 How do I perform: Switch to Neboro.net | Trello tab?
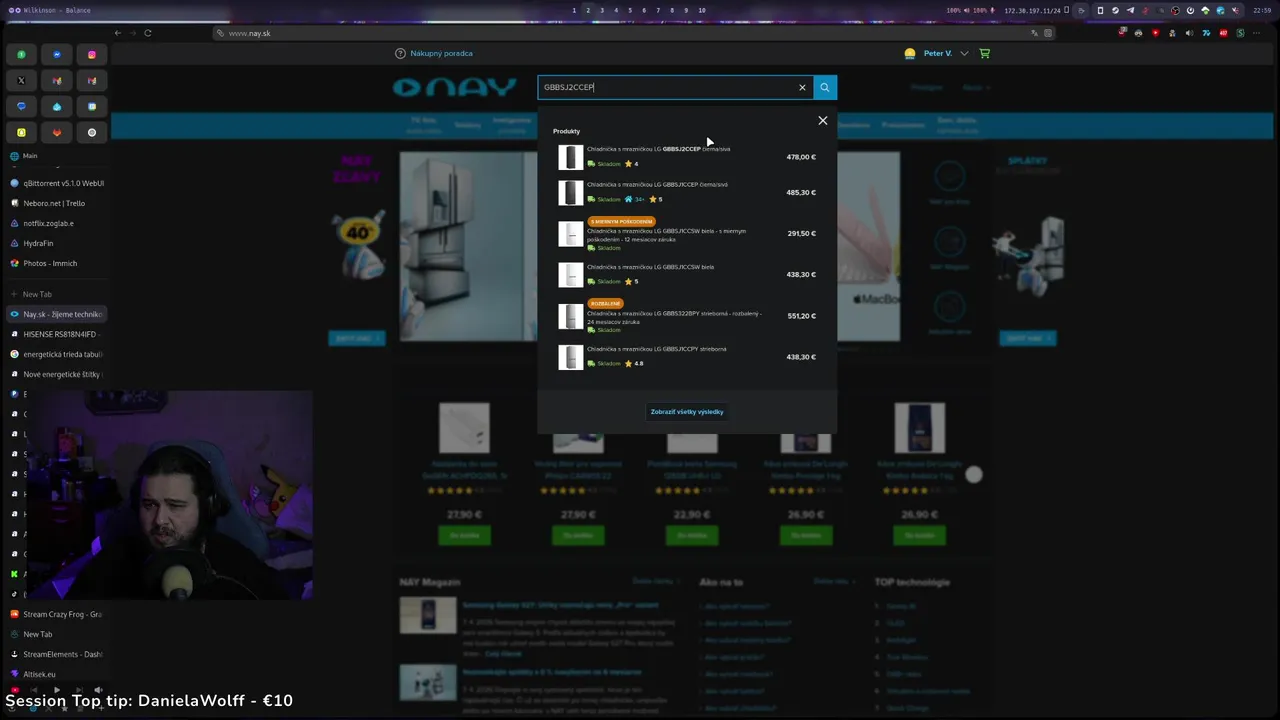(x=57, y=204)
